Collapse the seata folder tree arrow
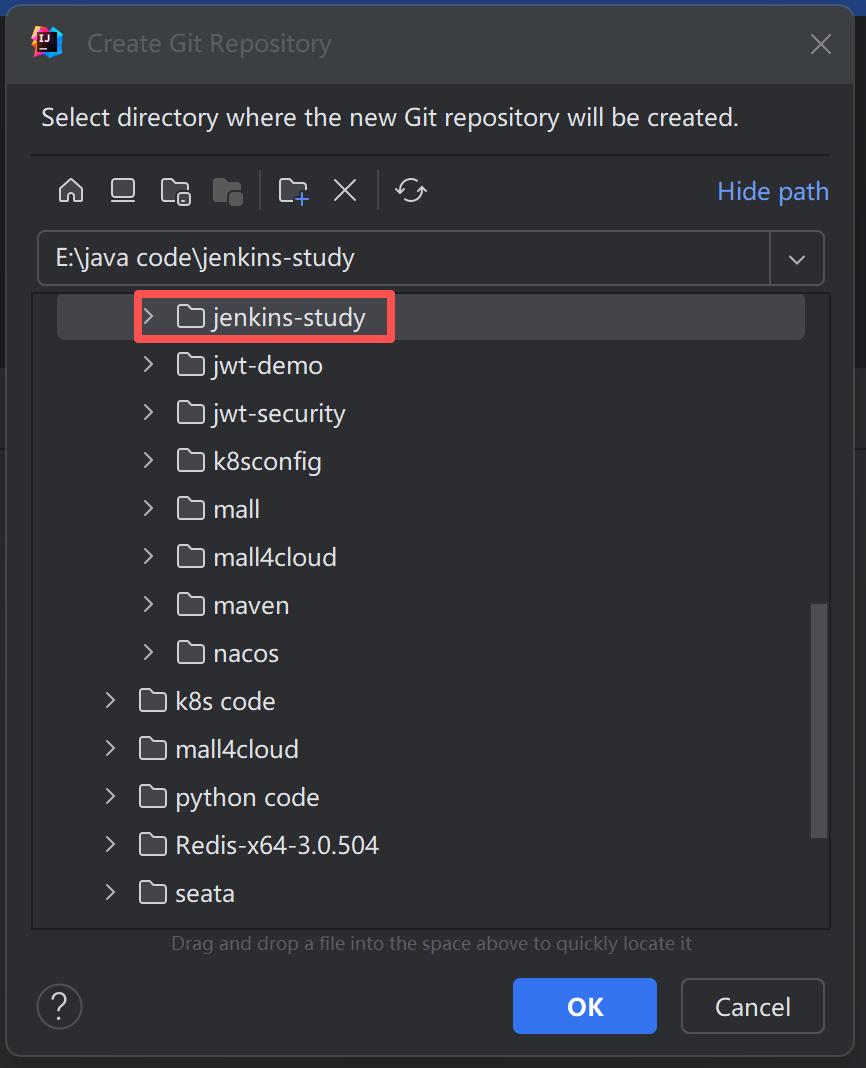The height and width of the screenshot is (1068, 866). click(x=110, y=892)
